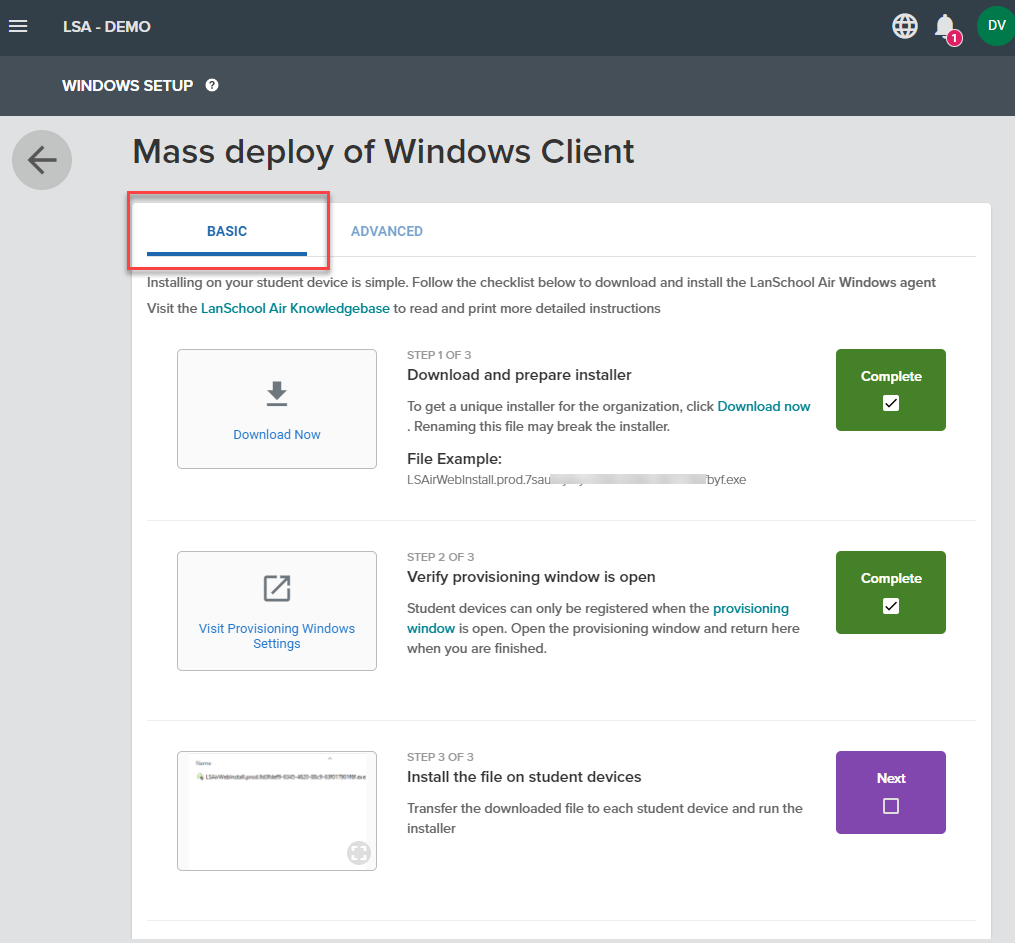Click the external link icon for provisioning settings
1015x943 pixels.
pyautogui.click(x=277, y=588)
